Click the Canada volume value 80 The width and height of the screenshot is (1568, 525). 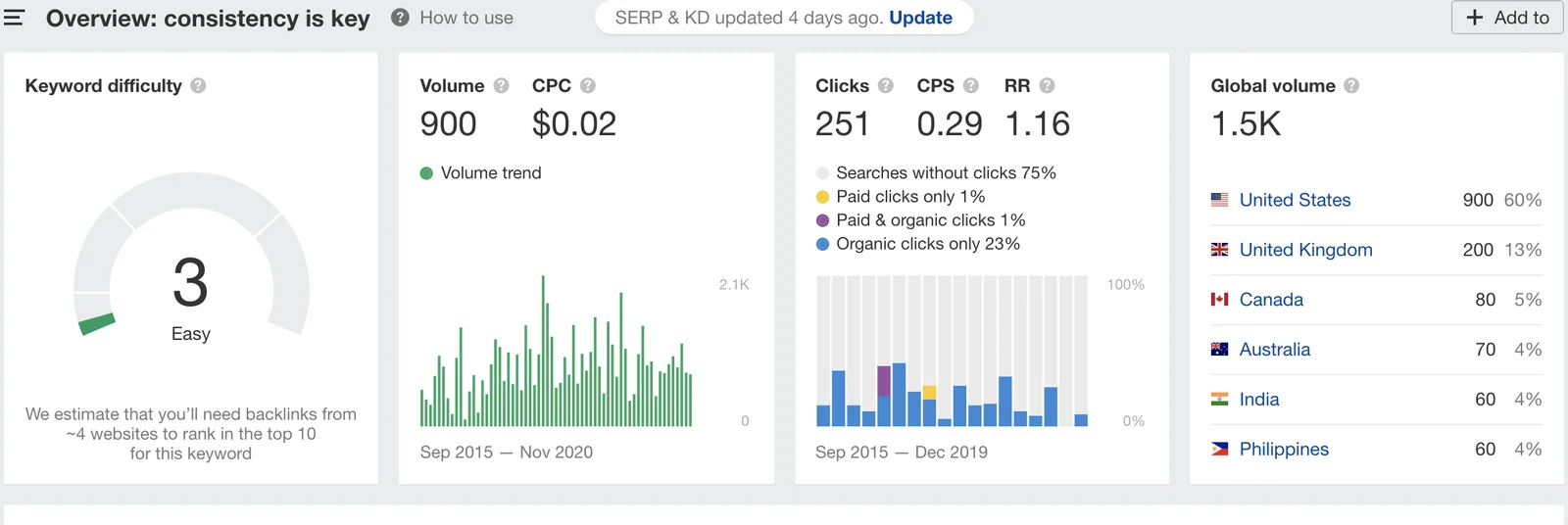pos(1485,300)
